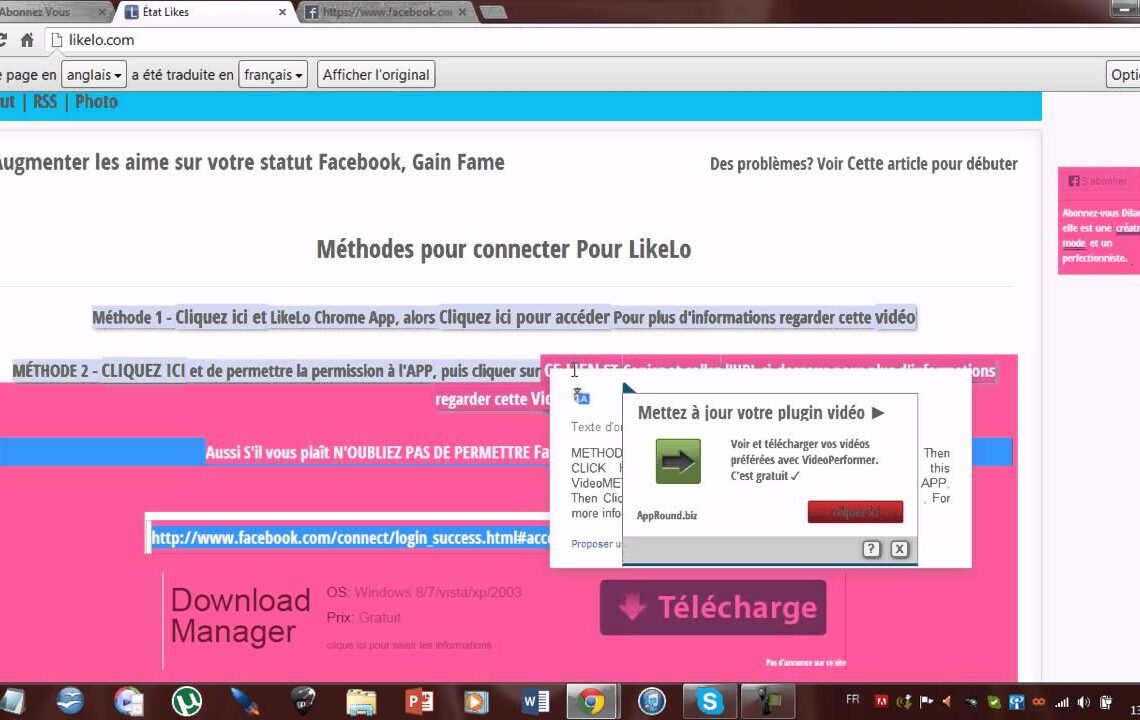Expand the 'français' target language dropdown
This screenshot has width=1140, height=720.
(274, 75)
